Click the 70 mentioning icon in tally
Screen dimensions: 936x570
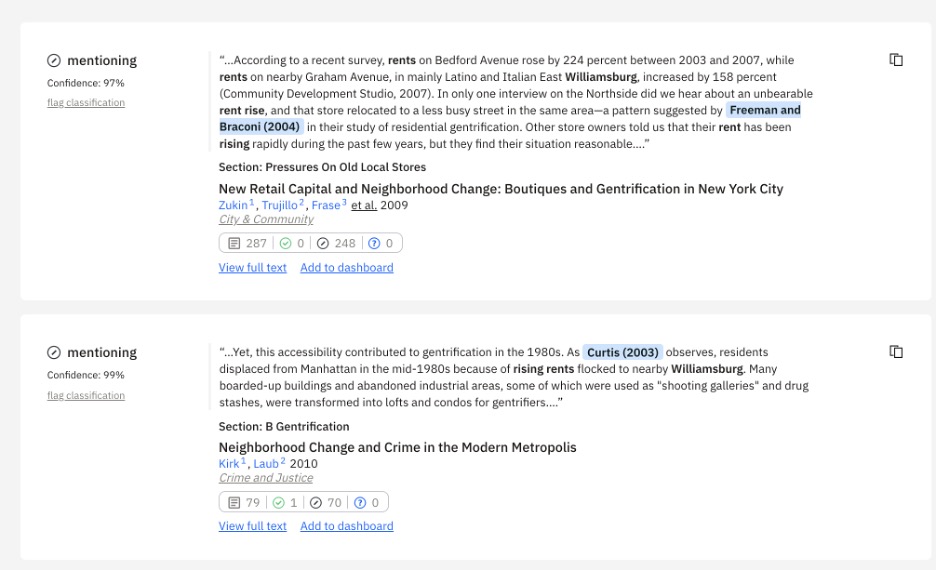click(316, 503)
